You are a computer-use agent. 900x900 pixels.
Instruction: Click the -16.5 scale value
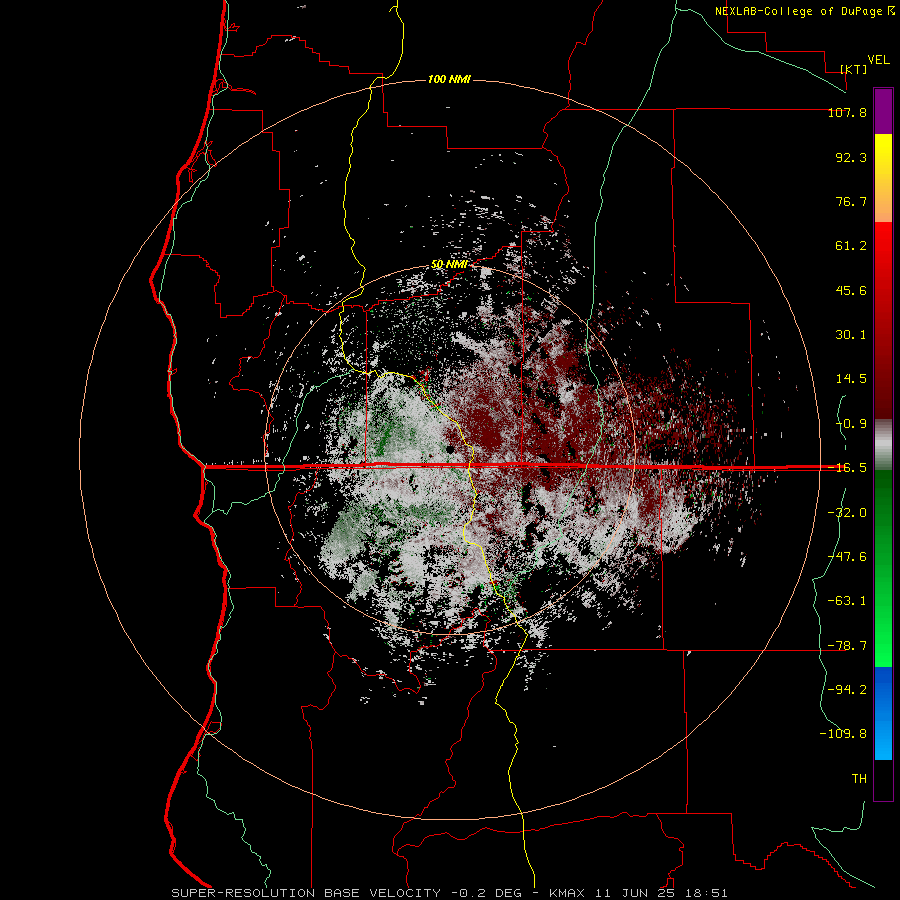tap(847, 468)
